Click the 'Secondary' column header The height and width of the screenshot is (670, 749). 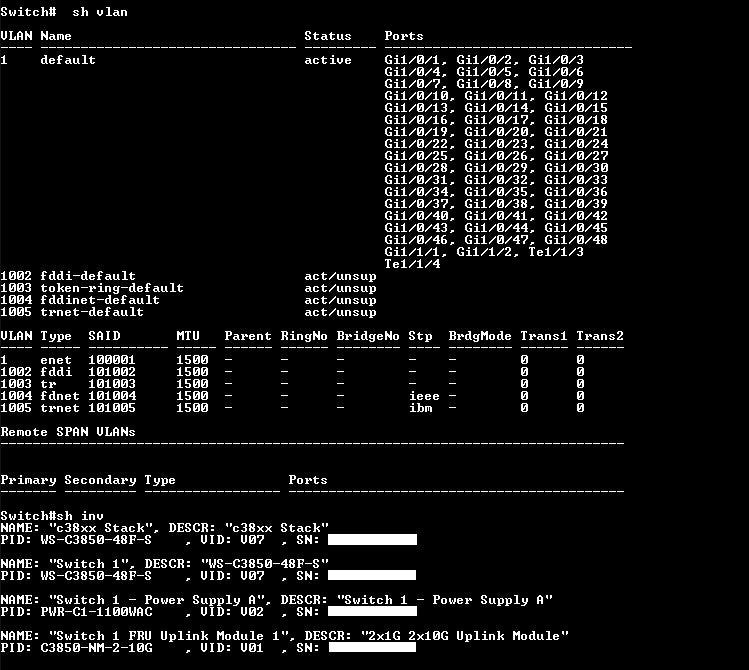(100, 480)
